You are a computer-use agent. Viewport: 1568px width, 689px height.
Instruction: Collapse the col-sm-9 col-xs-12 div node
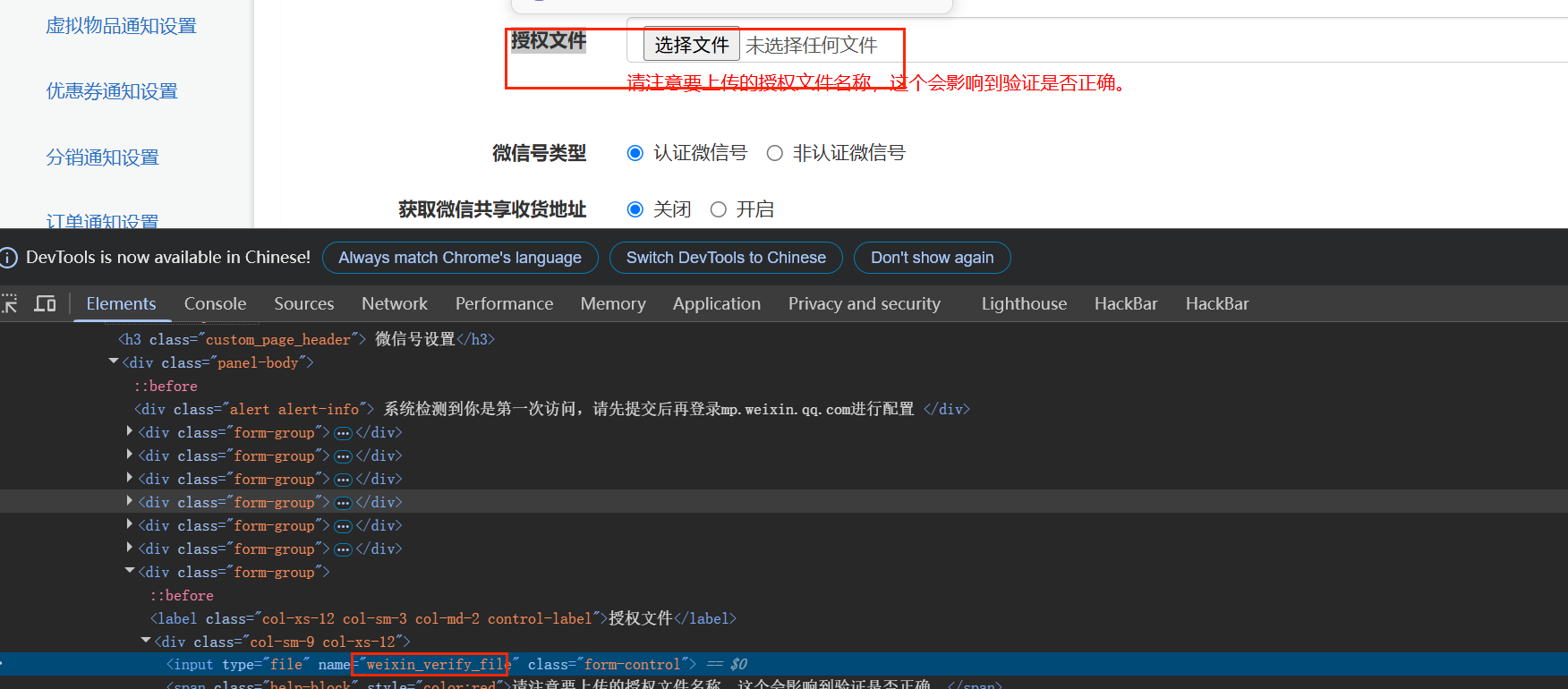(146, 642)
